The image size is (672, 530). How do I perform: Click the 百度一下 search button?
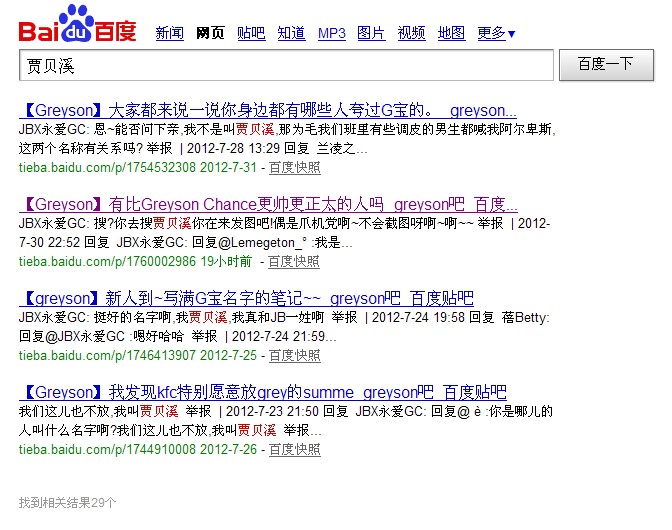click(x=606, y=65)
